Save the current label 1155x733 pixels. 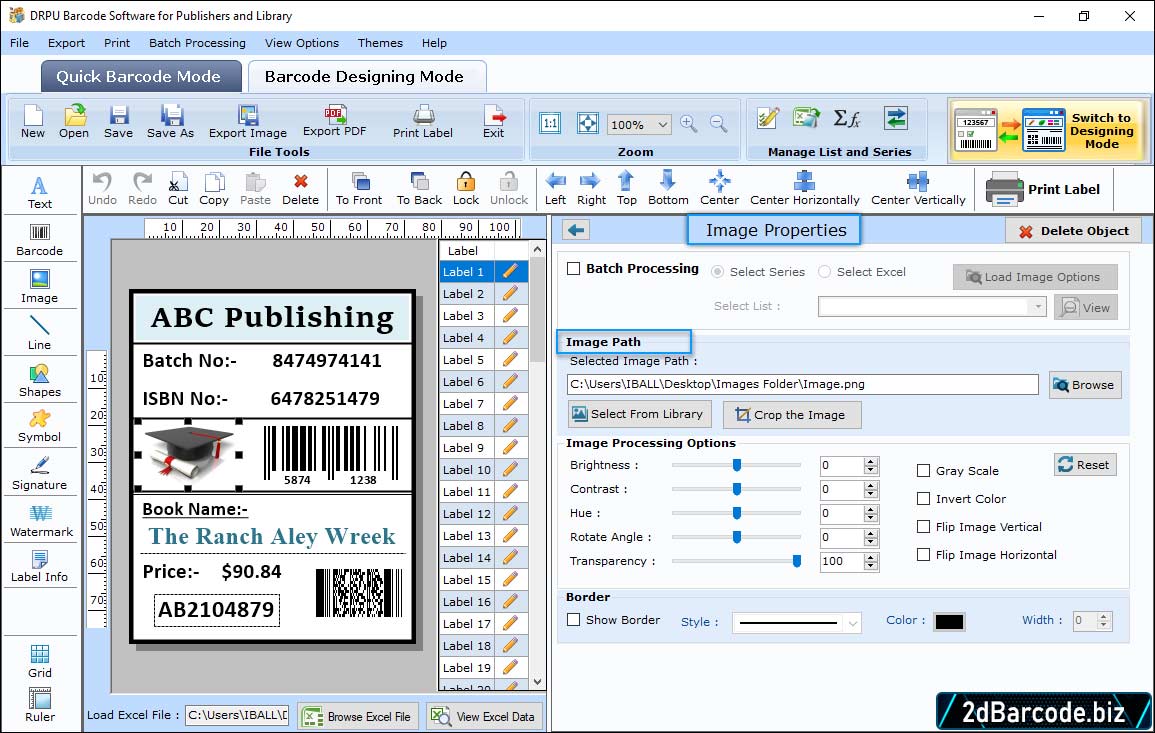coord(119,122)
